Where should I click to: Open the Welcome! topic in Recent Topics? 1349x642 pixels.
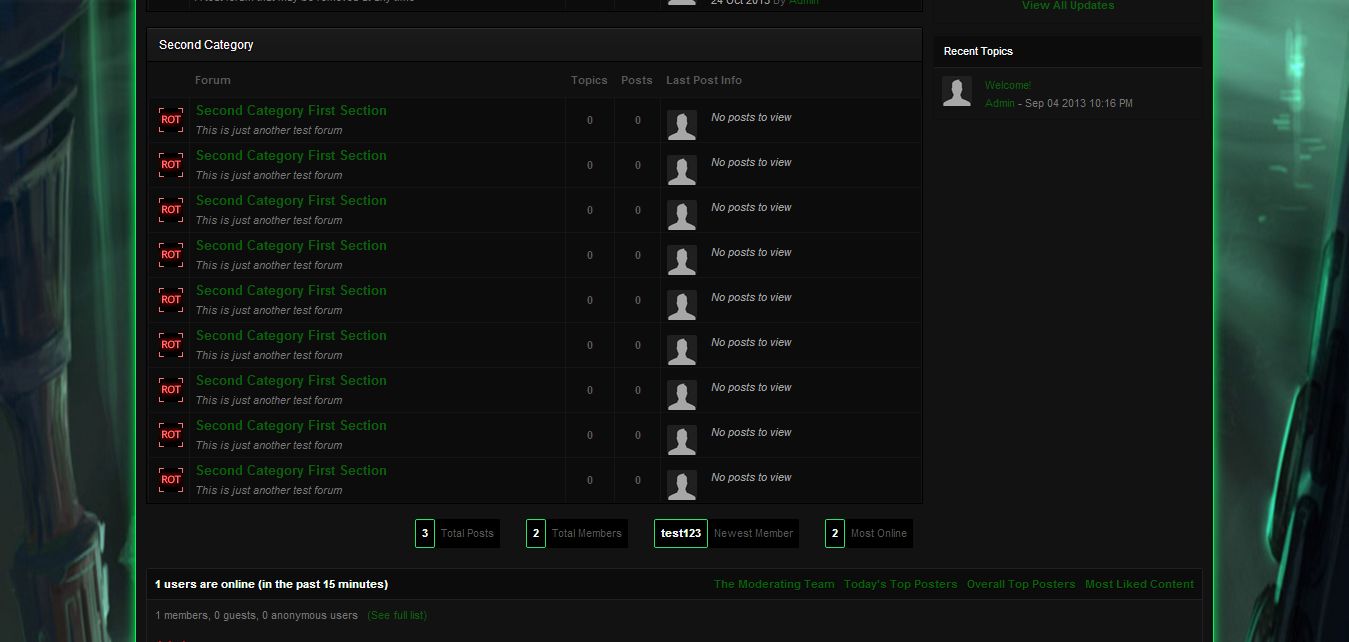pos(1007,86)
